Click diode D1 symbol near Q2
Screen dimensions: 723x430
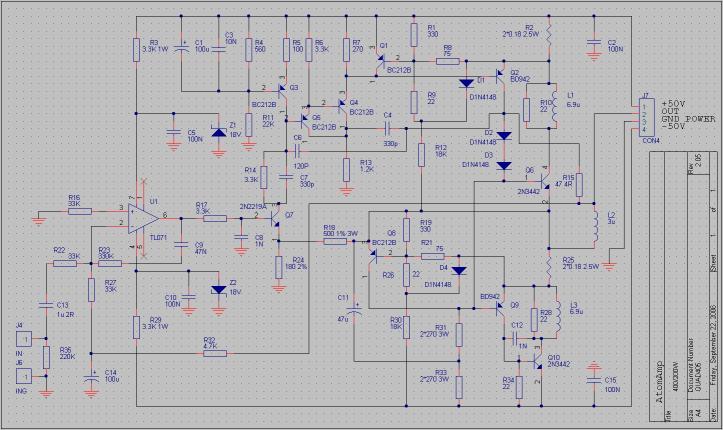(x=467, y=83)
